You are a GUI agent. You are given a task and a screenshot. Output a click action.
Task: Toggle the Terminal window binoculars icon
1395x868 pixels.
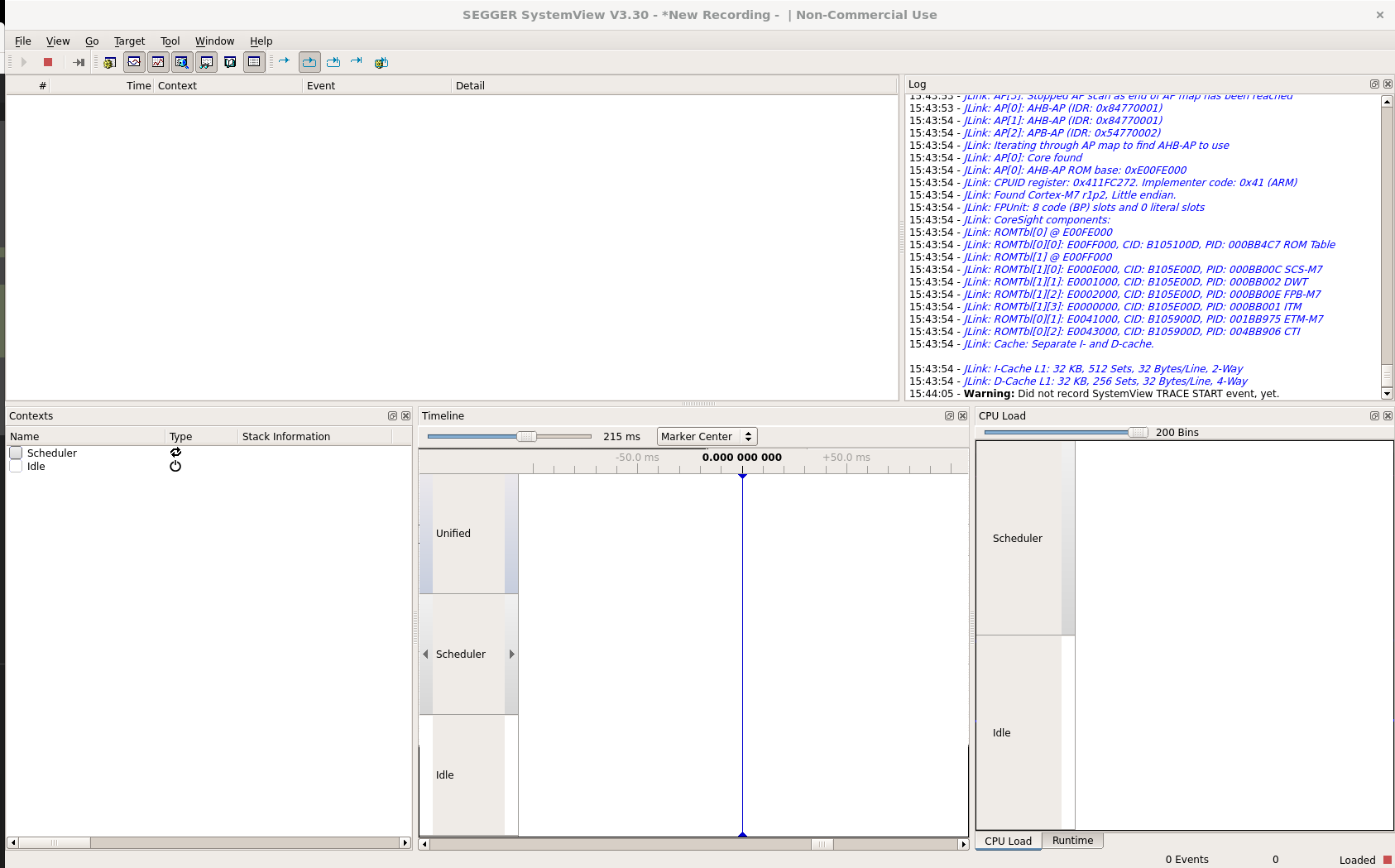coord(206,61)
